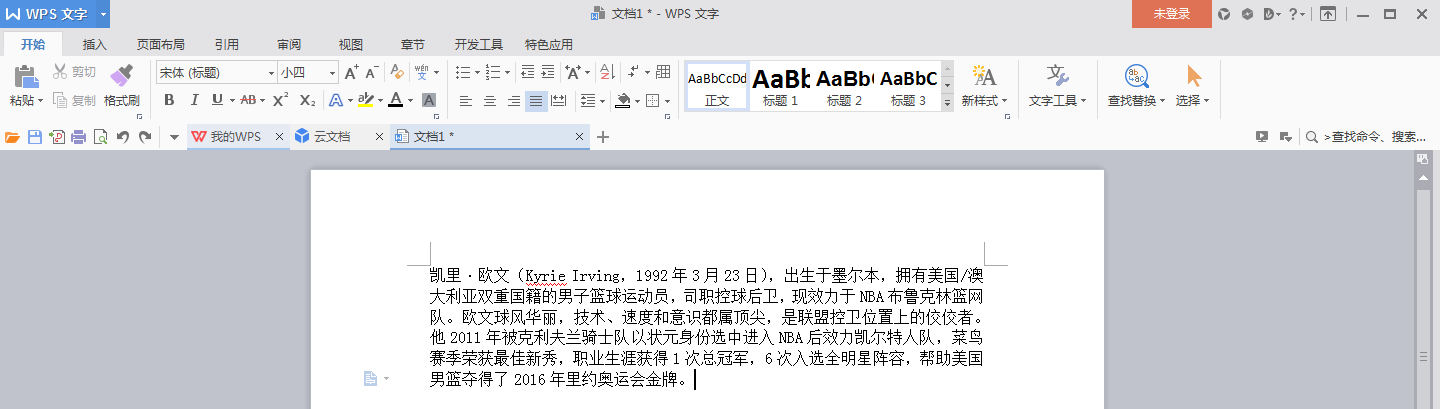Switch to 页面布局 ribbon tab
This screenshot has height=409, width=1440.
click(x=160, y=45)
